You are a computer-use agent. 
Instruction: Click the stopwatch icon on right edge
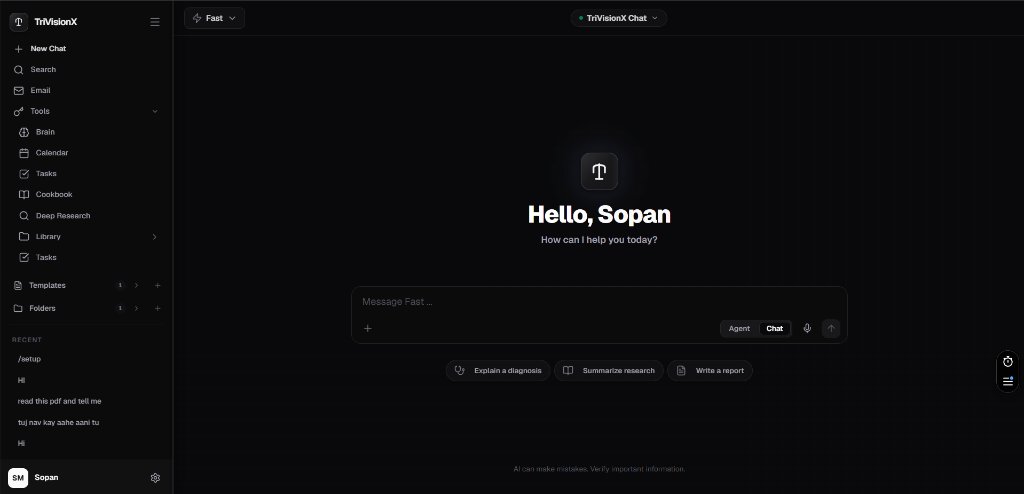pyautogui.click(x=1008, y=361)
